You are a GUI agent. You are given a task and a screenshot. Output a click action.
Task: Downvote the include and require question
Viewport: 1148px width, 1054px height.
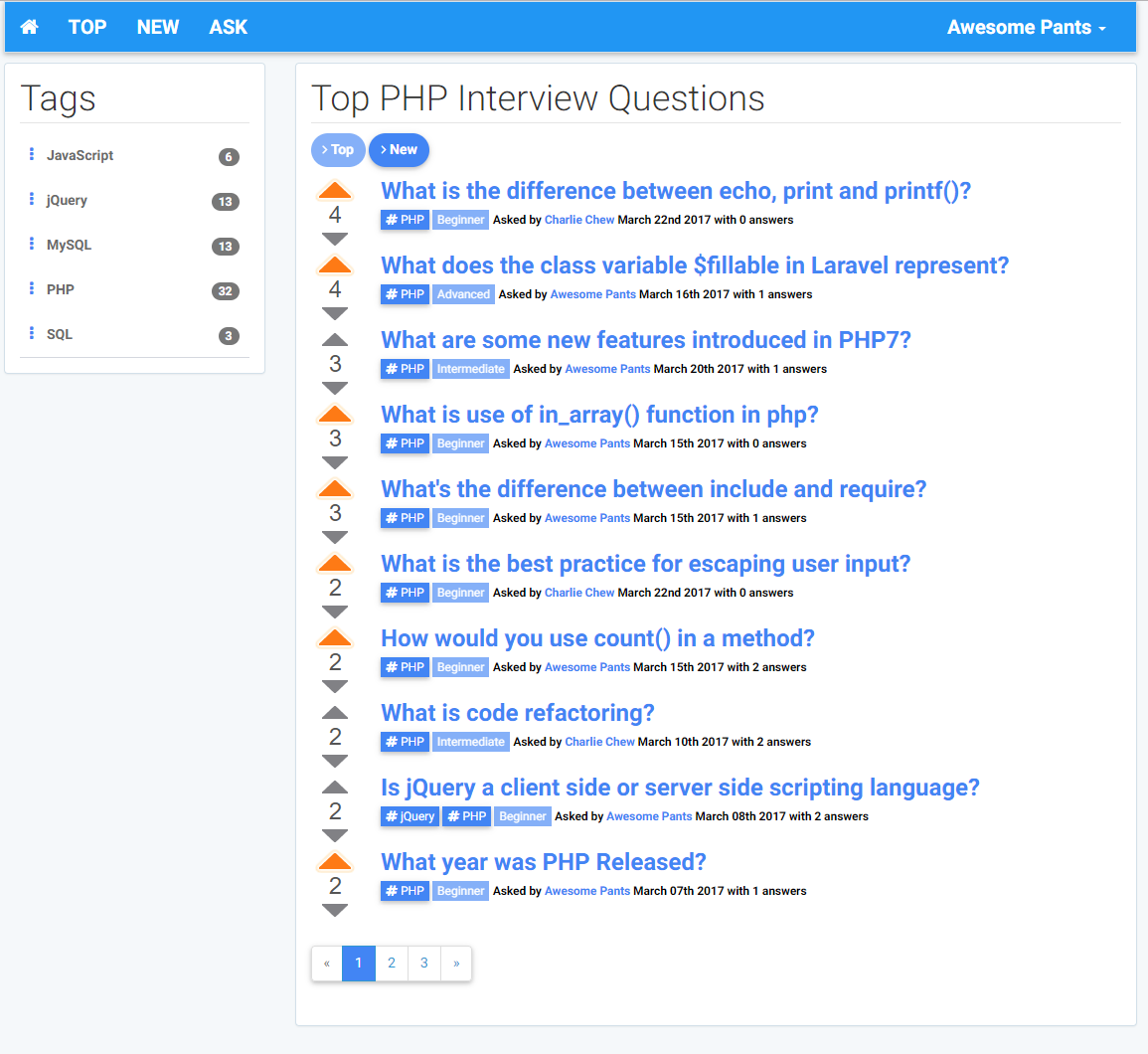(x=335, y=537)
